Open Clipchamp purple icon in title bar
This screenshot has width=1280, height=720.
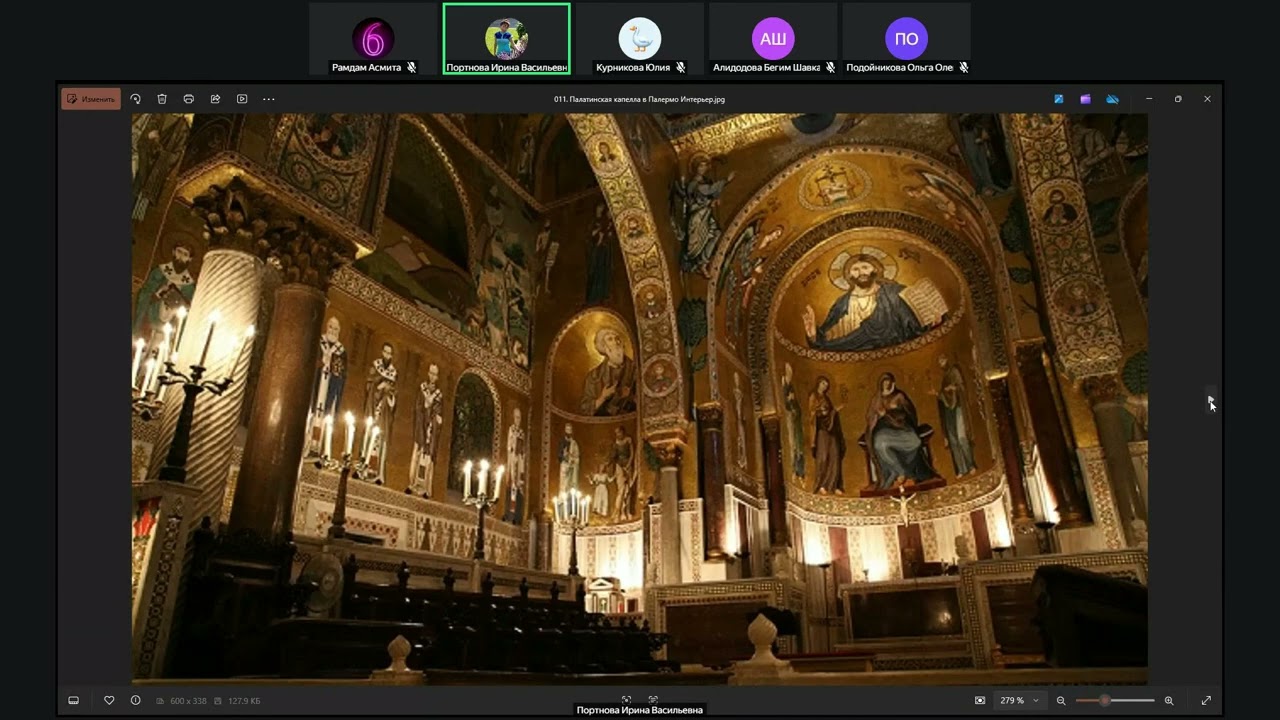[1085, 99]
